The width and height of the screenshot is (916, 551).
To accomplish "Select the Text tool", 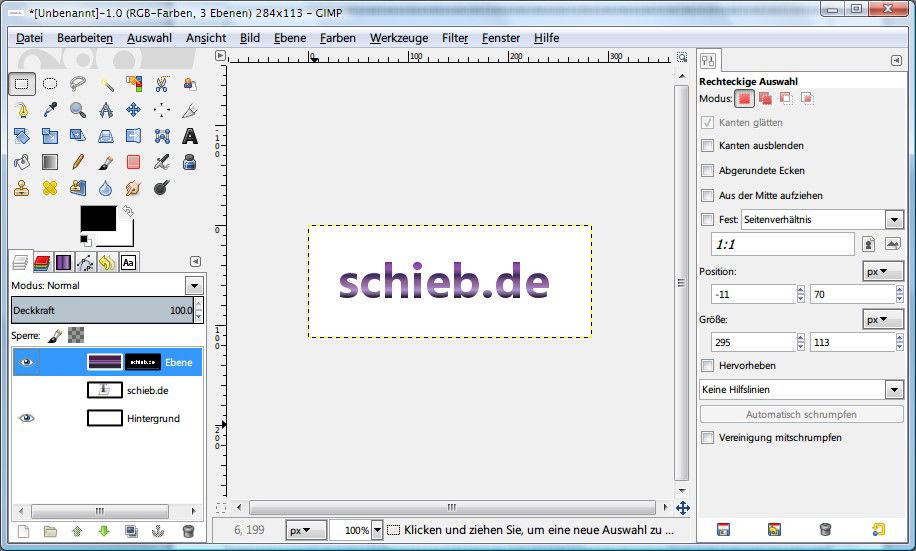I will point(190,136).
